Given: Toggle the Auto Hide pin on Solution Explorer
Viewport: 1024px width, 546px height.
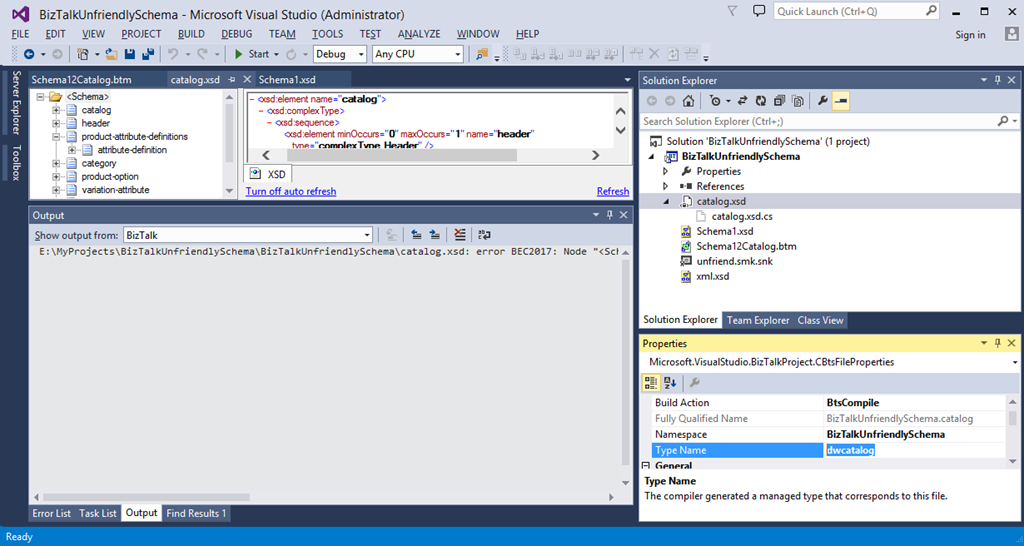Looking at the screenshot, I should tap(997, 80).
